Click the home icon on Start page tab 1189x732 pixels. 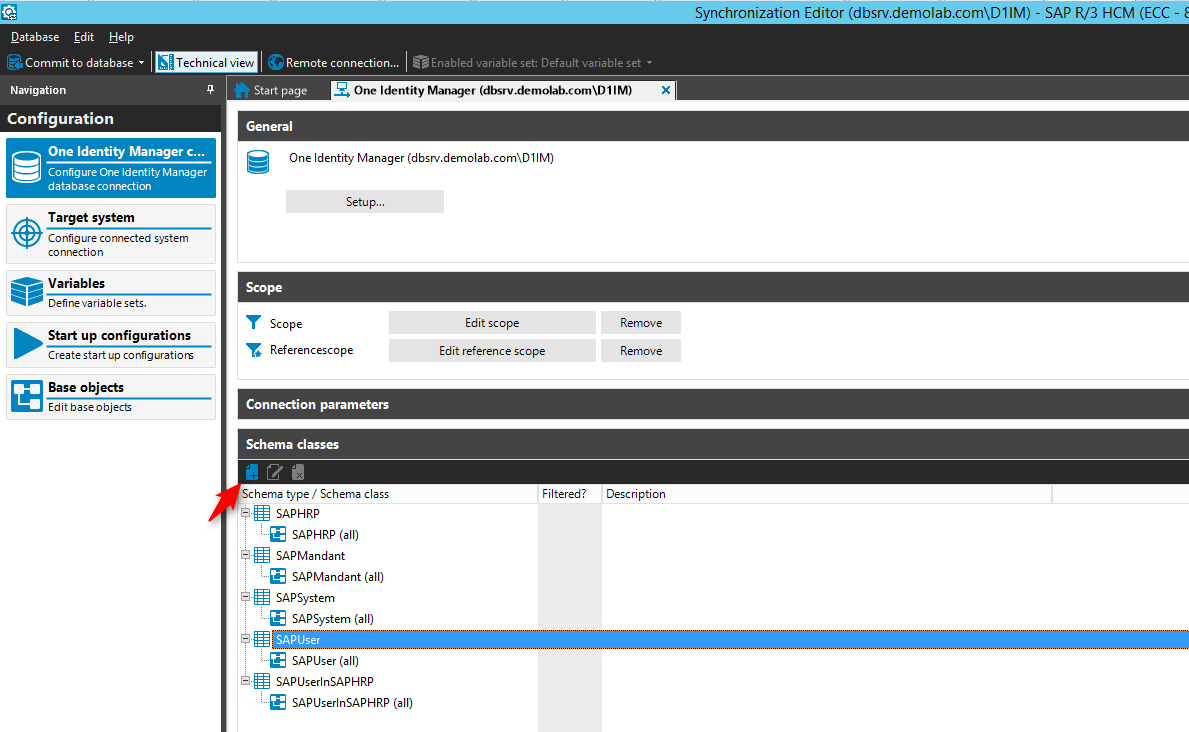pyautogui.click(x=242, y=90)
